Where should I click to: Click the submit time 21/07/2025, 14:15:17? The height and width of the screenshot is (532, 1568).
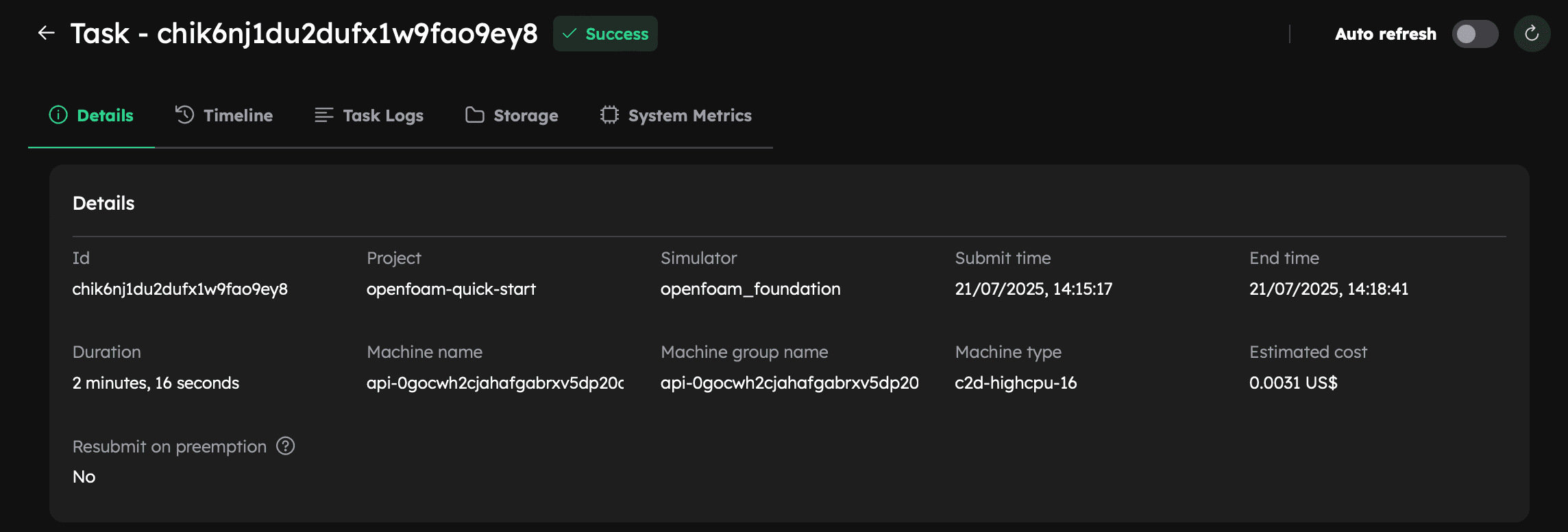pos(1033,289)
